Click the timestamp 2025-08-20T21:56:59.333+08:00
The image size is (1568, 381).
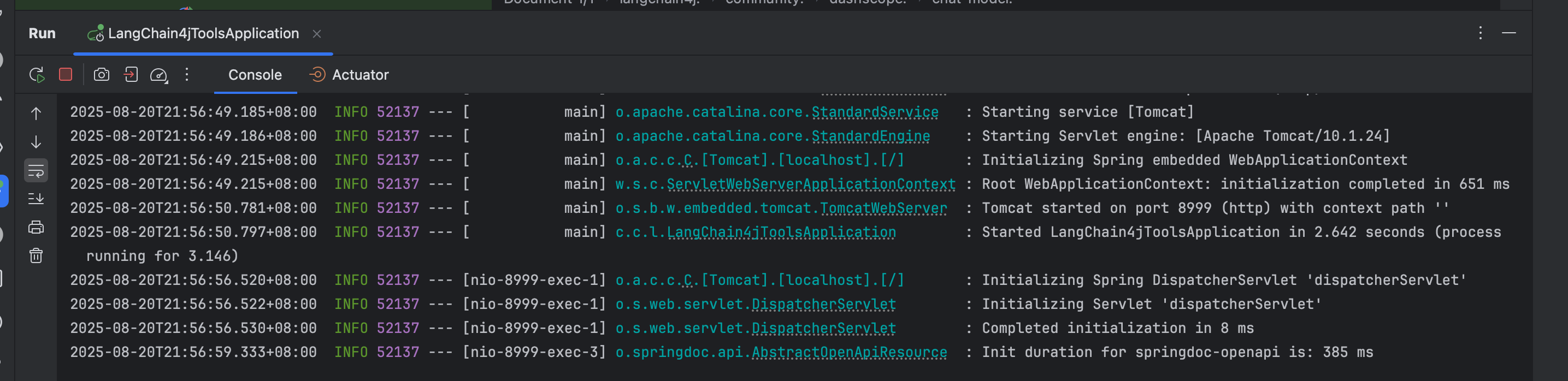coord(193,353)
